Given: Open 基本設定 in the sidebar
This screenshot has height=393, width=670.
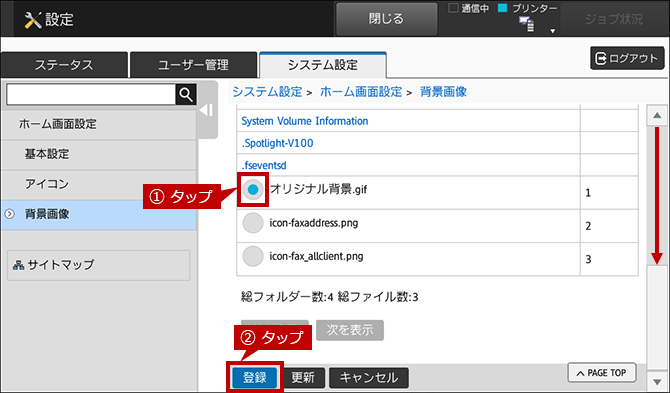Looking at the screenshot, I should (x=98, y=154).
